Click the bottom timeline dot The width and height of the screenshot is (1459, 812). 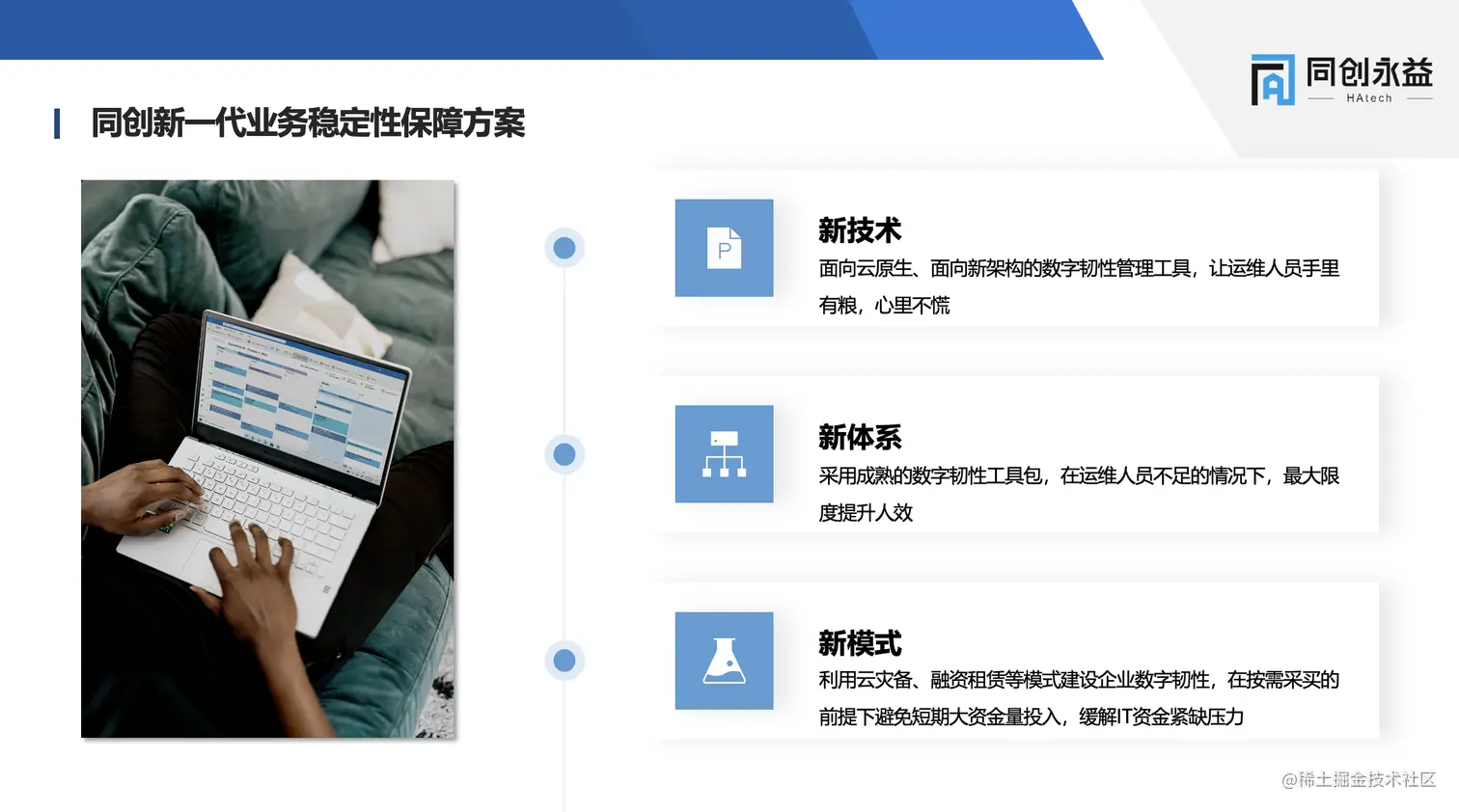564,661
